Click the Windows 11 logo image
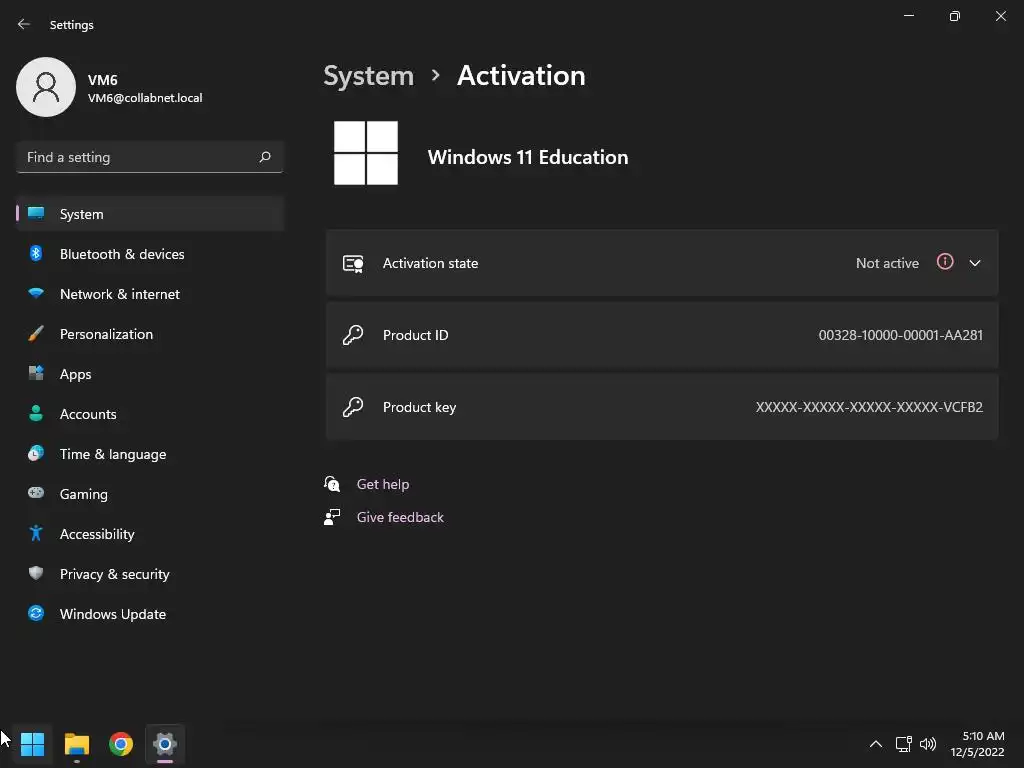 click(x=366, y=153)
